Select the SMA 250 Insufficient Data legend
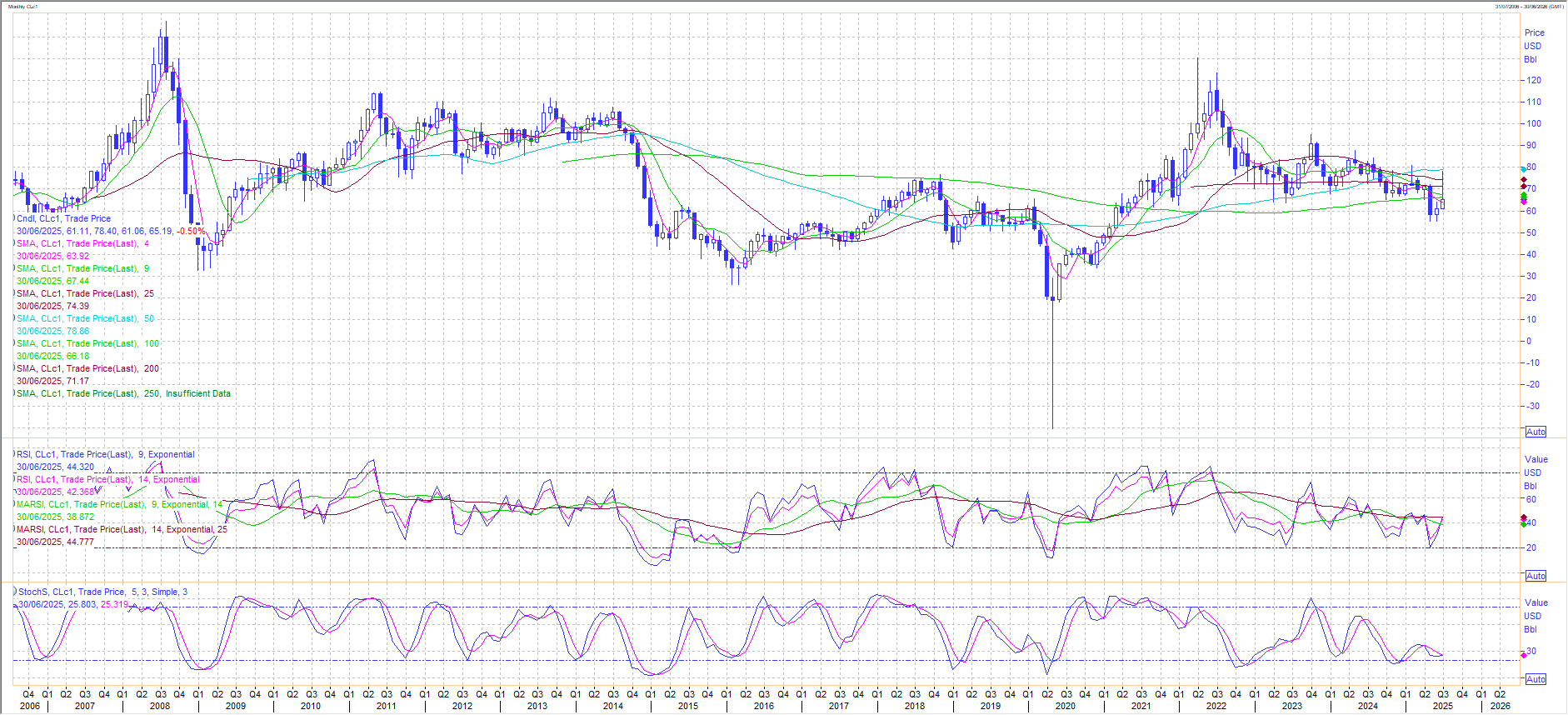Screen dimensions: 1568x715 pos(123,393)
